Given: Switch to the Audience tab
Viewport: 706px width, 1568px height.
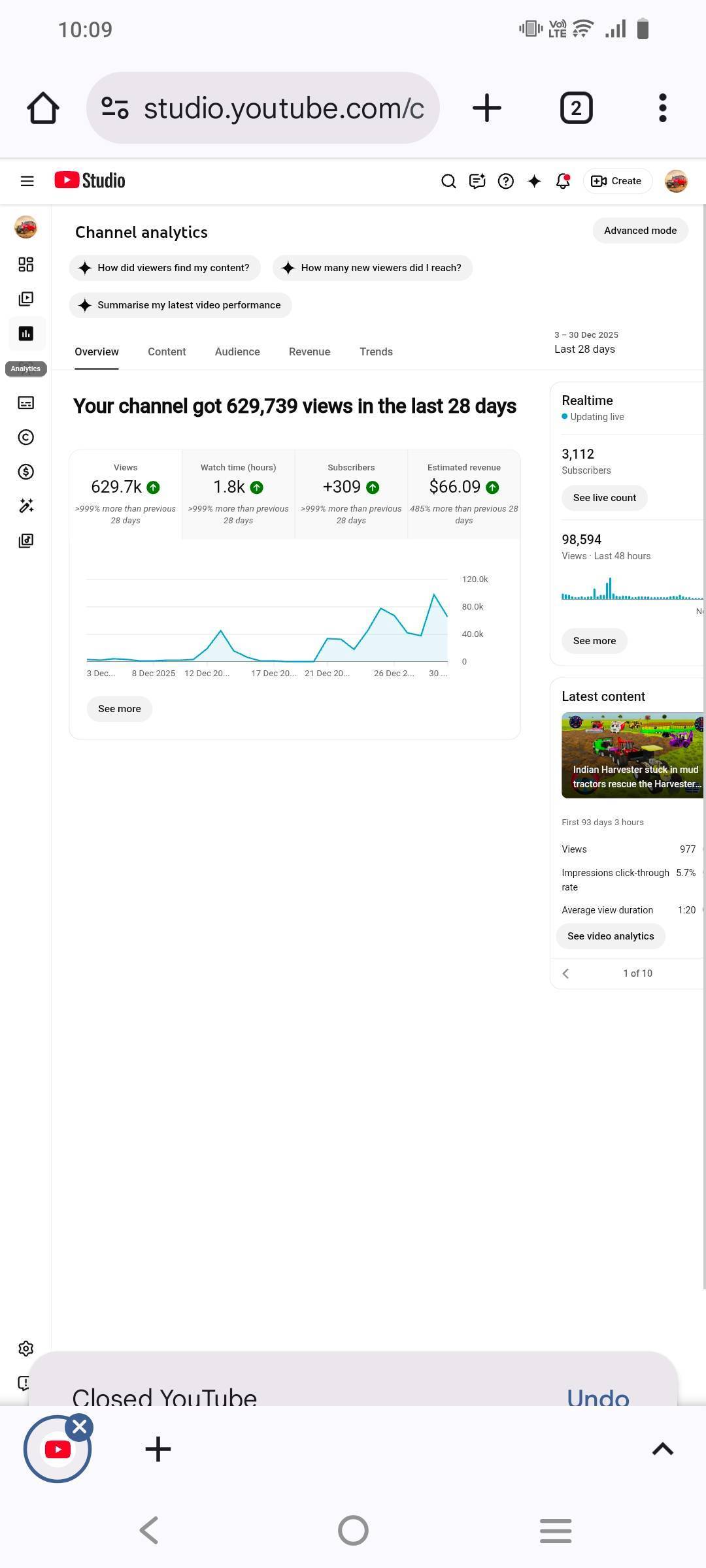Looking at the screenshot, I should pos(237,351).
